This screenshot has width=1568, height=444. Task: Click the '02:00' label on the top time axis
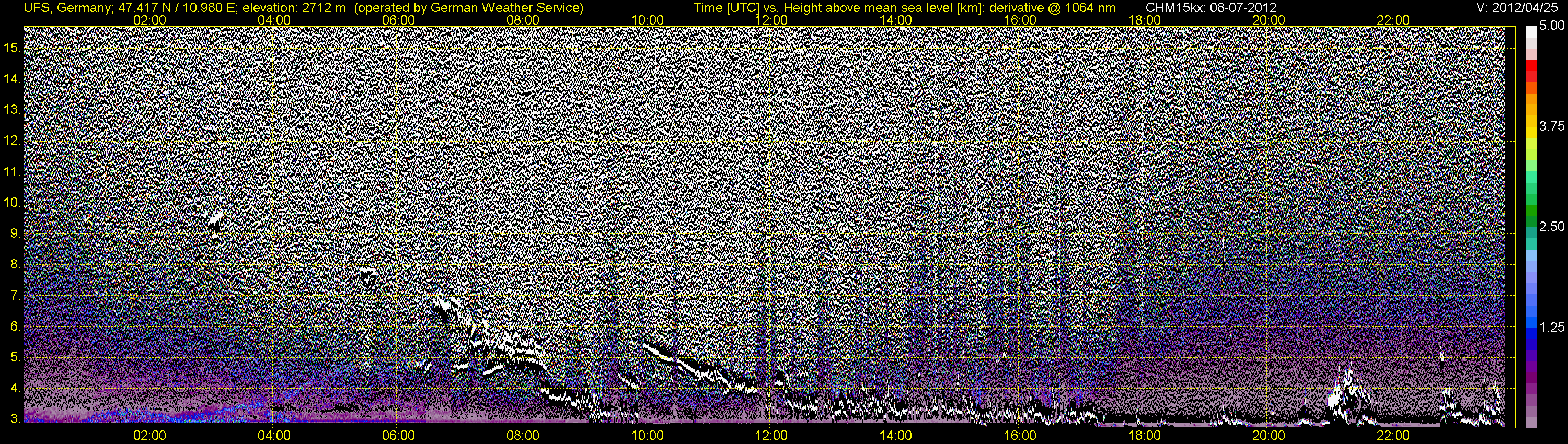tap(149, 20)
